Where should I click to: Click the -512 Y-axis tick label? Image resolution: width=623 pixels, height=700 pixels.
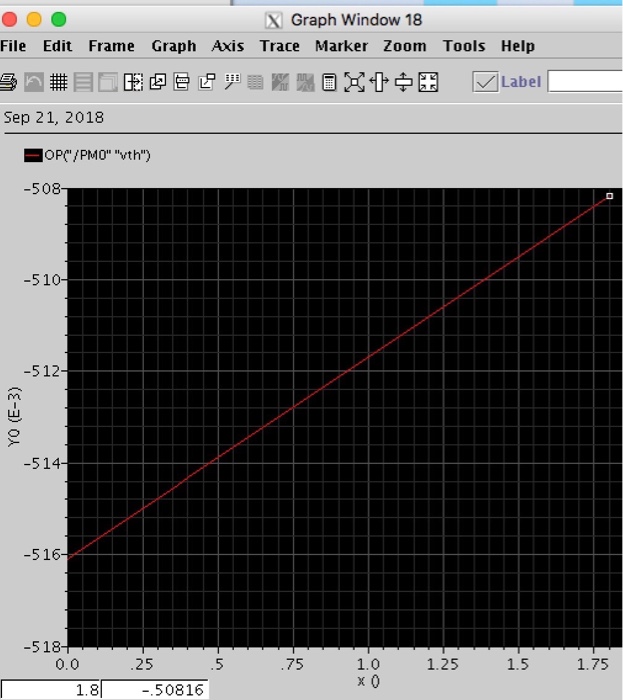42,371
